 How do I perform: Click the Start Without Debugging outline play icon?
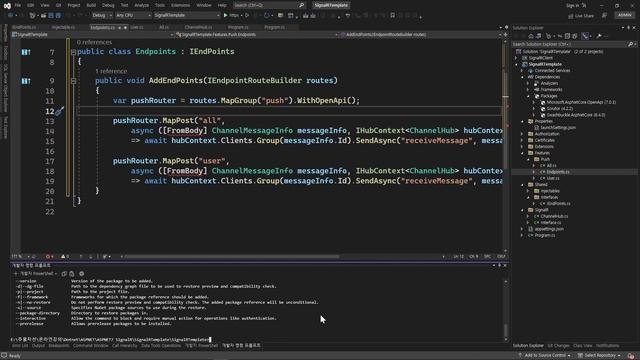coord(247,16)
